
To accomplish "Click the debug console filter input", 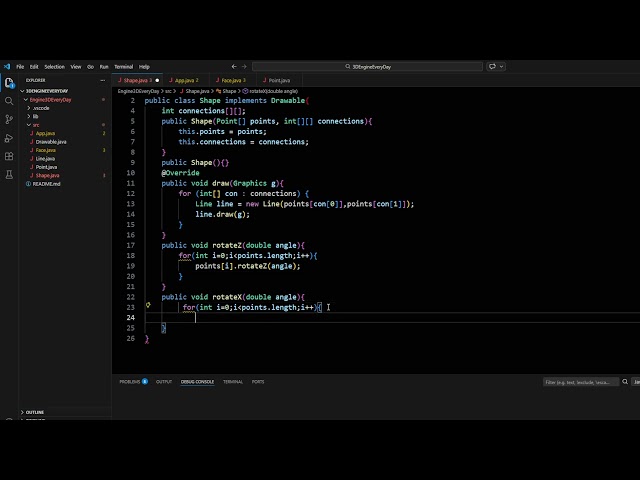I will [580, 382].
